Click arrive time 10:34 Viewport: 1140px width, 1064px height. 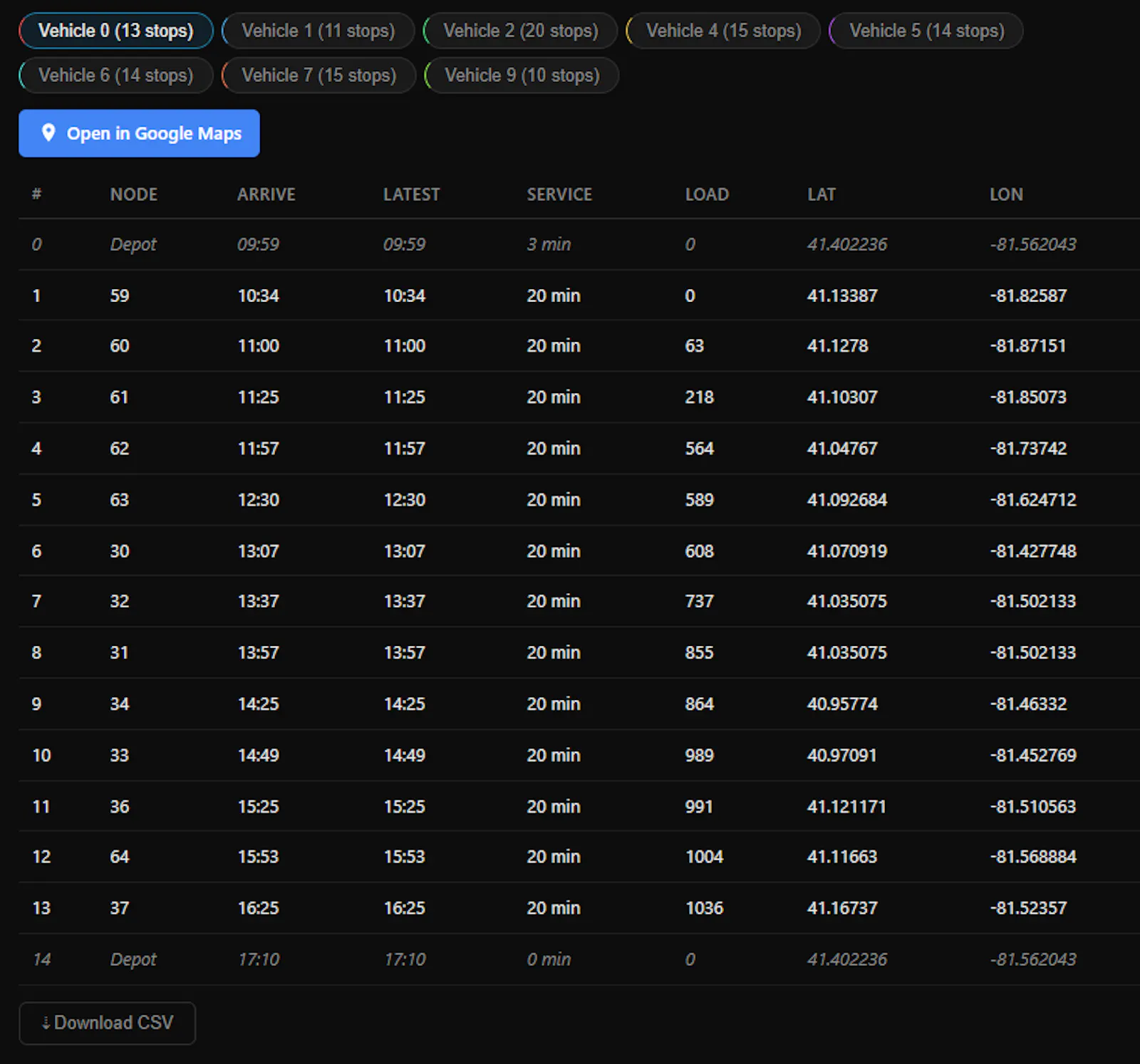[258, 296]
